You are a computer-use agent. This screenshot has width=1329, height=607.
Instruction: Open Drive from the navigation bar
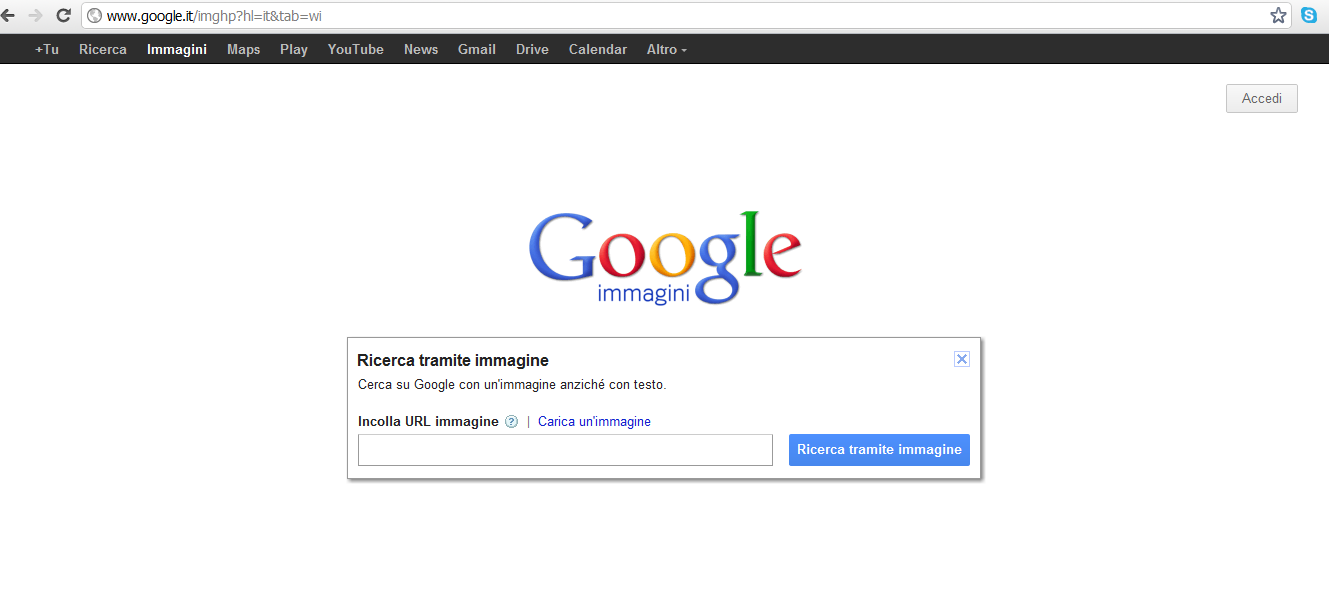click(x=532, y=49)
